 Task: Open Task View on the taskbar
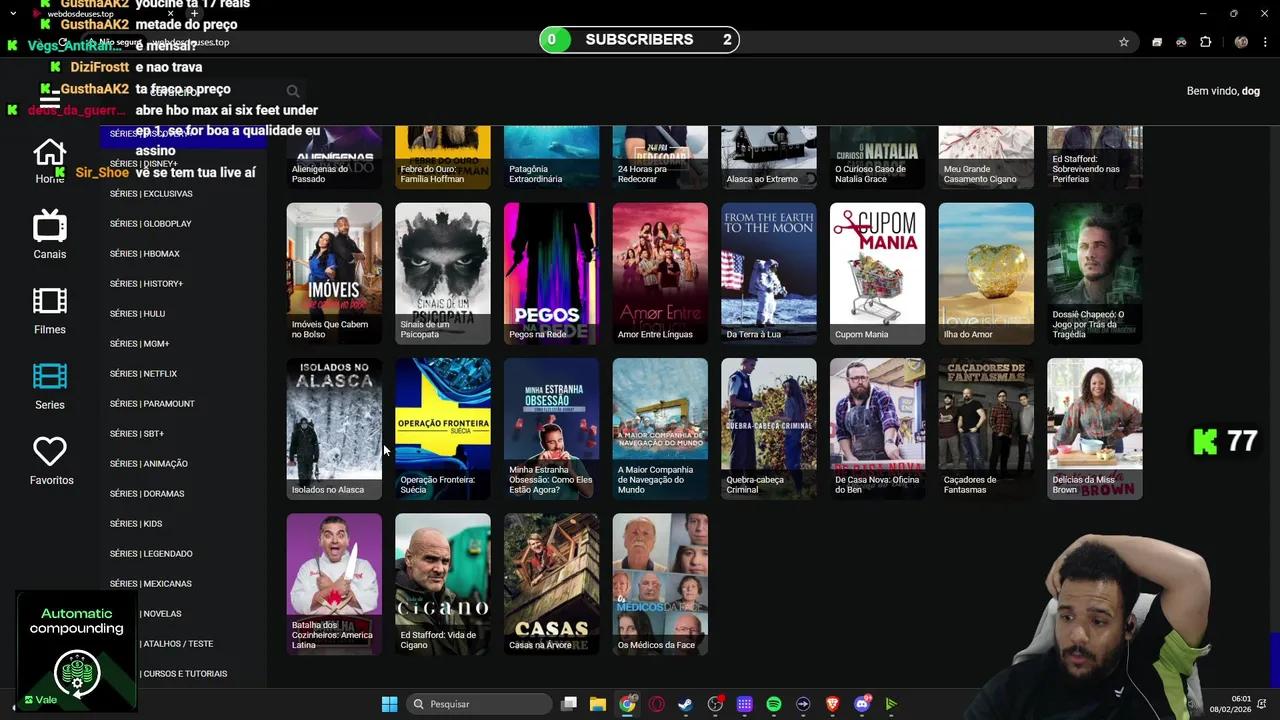pyautogui.click(x=569, y=704)
